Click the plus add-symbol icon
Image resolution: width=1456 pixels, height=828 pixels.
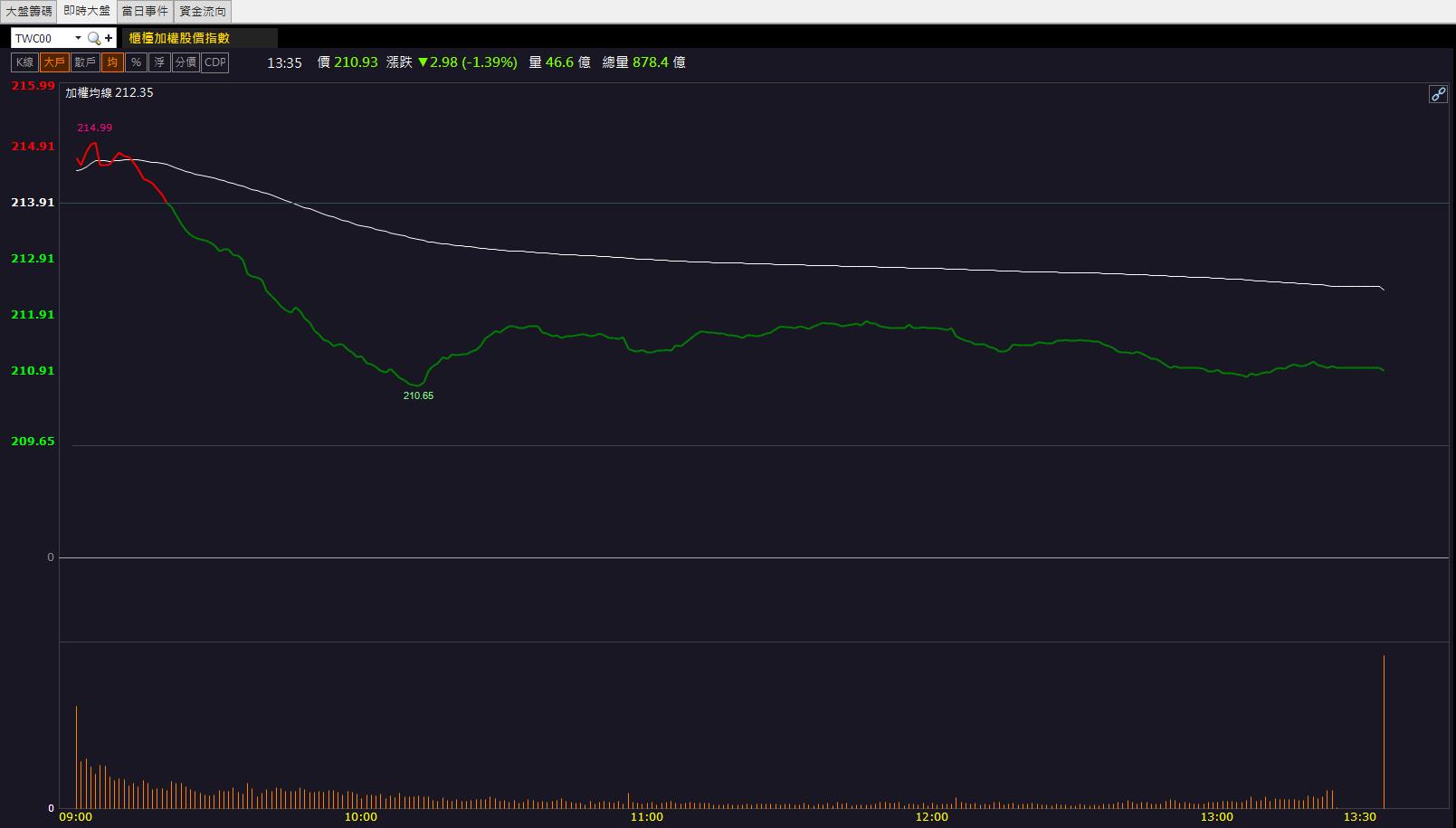point(109,38)
